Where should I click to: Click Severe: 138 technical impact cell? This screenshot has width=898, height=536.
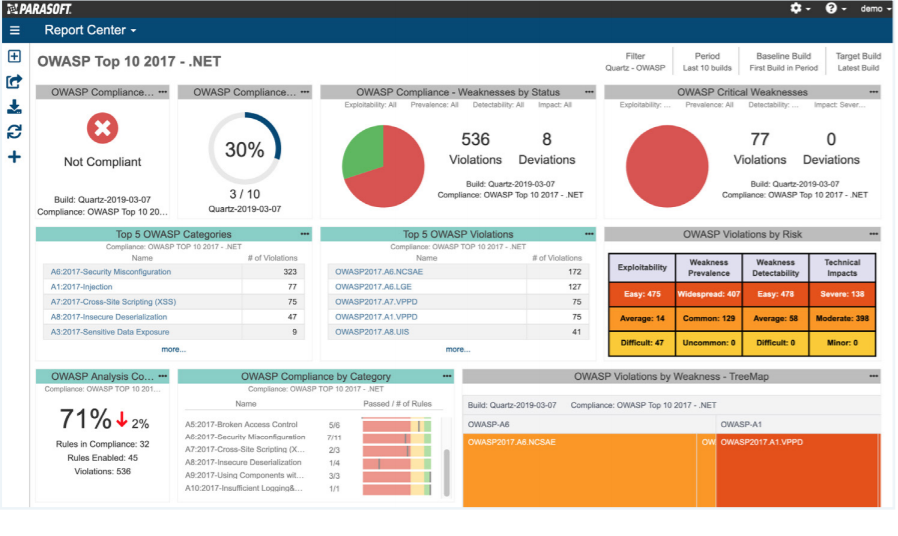[x=842, y=294]
